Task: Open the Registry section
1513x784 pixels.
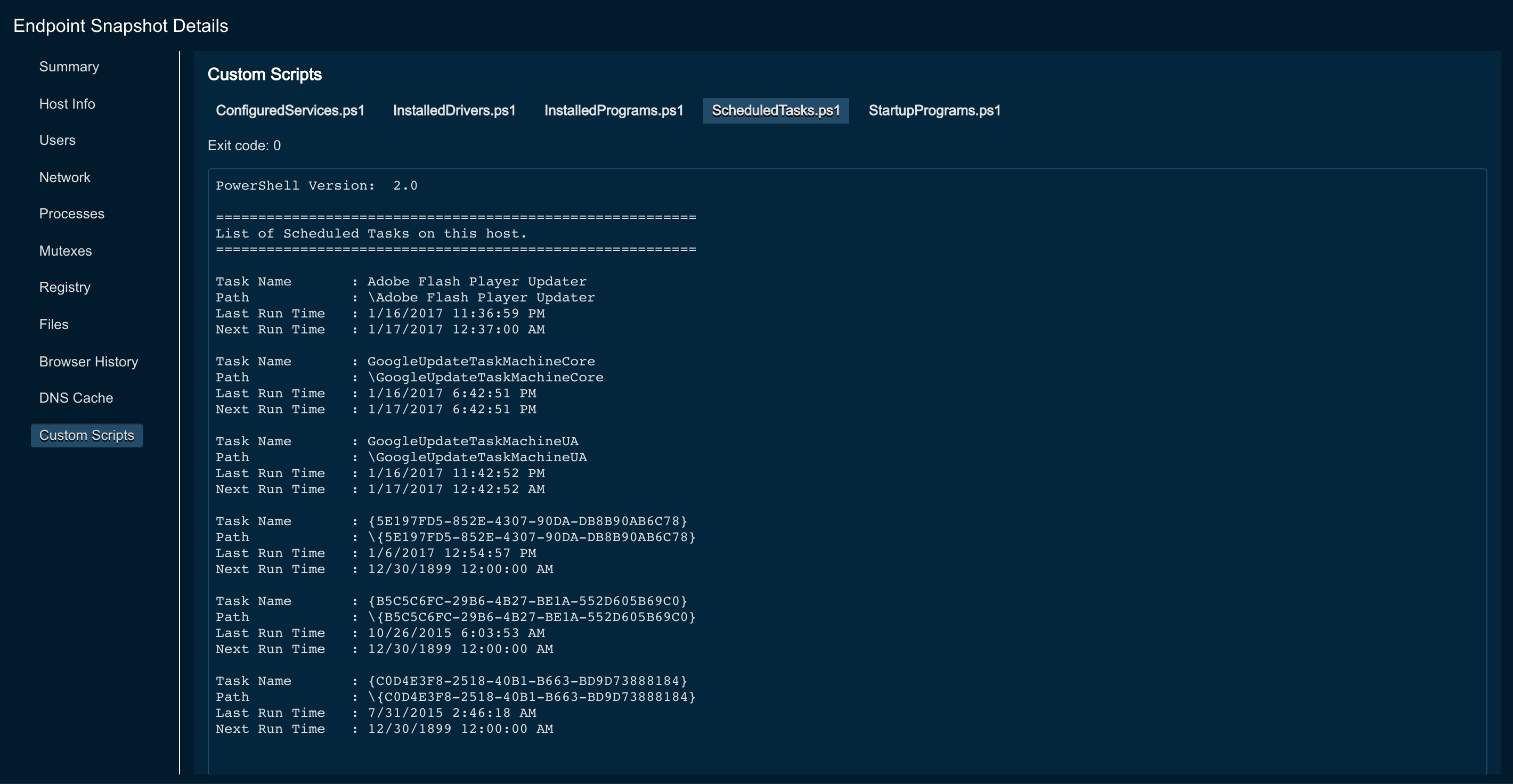Action: click(x=64, y=287)
